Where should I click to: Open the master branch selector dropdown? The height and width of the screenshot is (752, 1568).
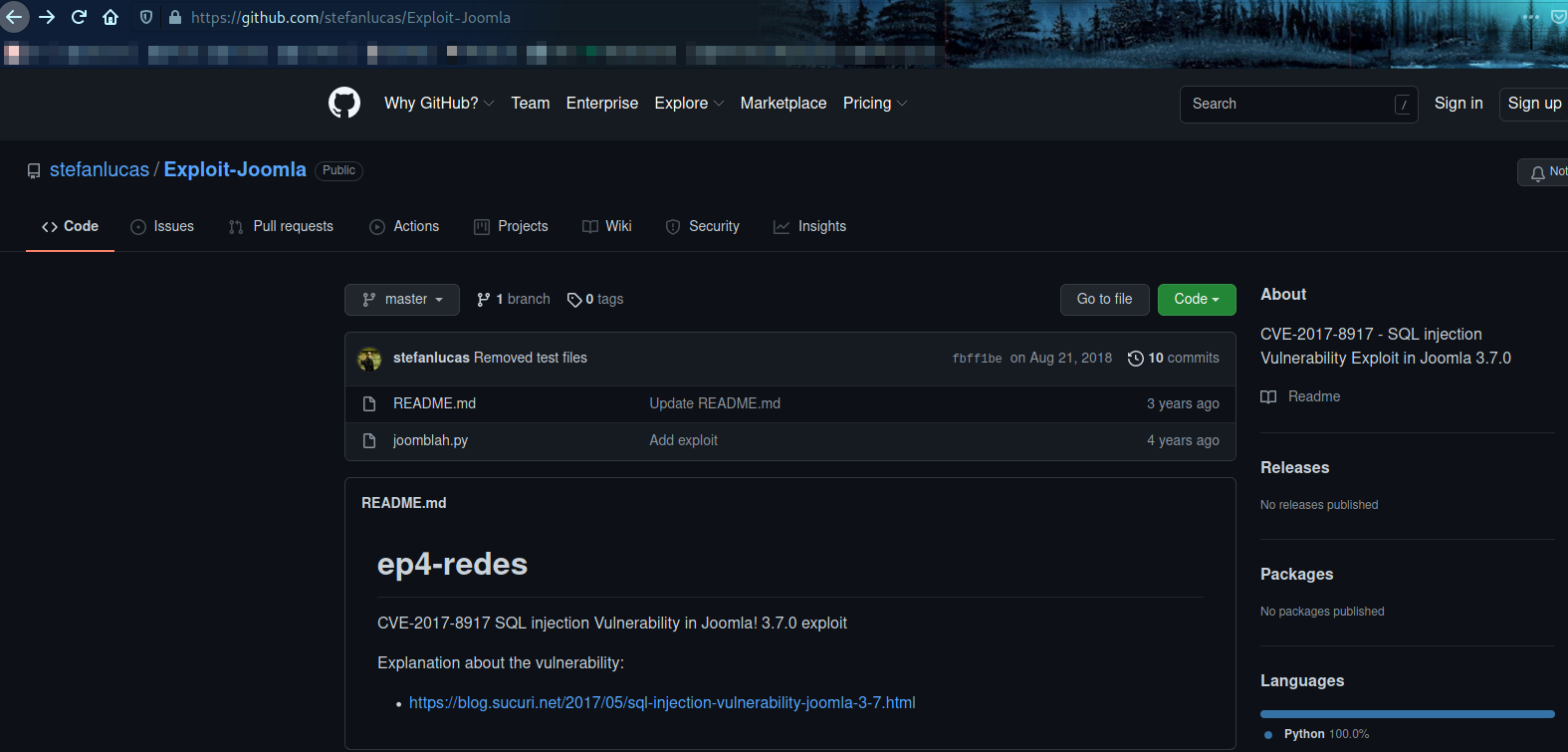pyautogui.click(x=402, y=299)
